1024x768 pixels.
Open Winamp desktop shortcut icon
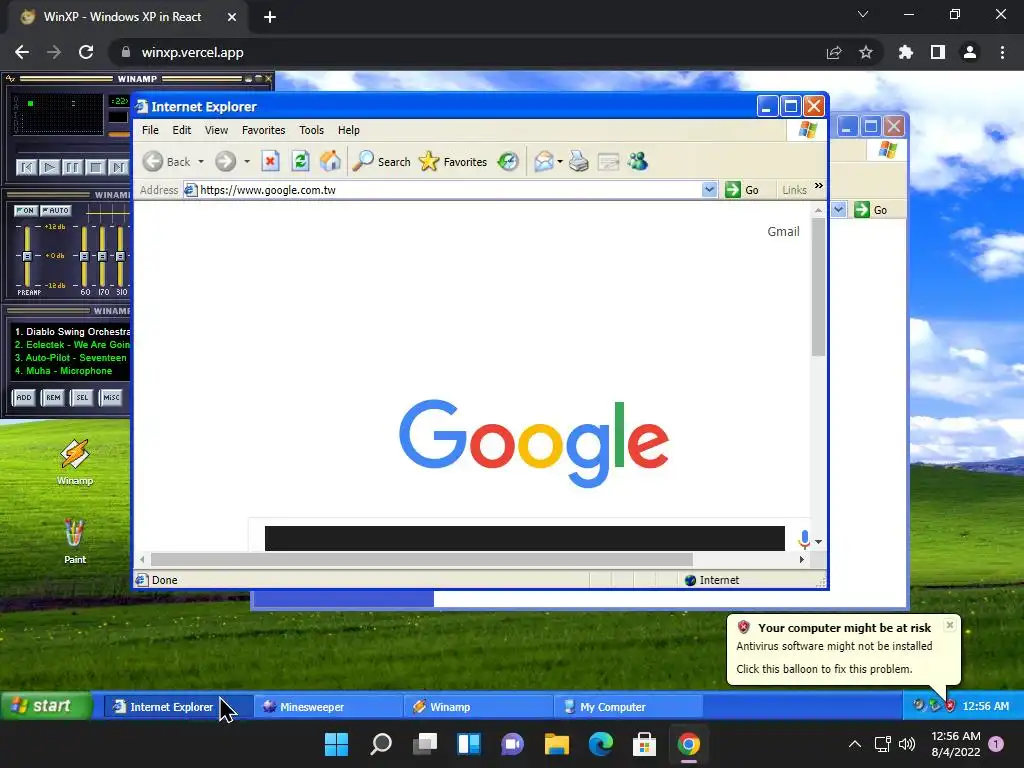[x=74, y=462]
